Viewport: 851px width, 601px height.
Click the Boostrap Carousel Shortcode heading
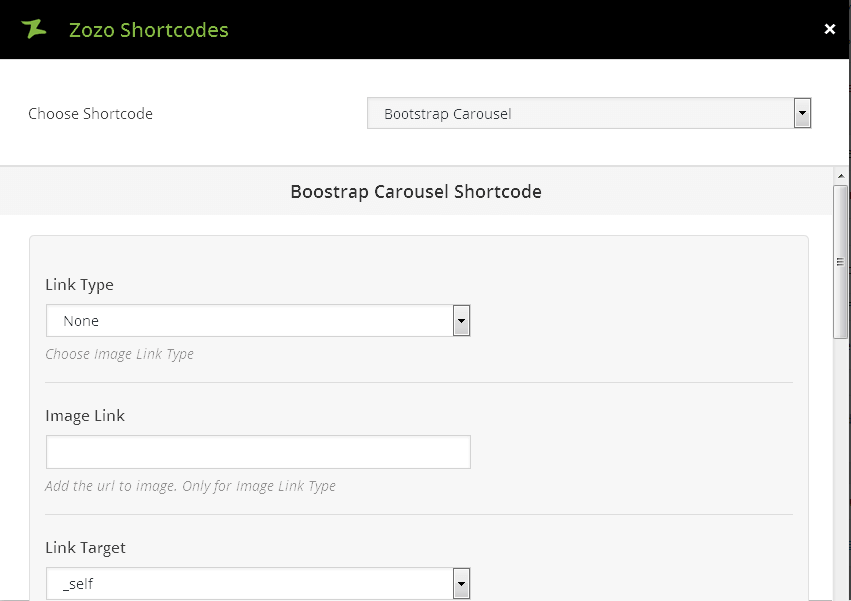[x=416, y=191]
